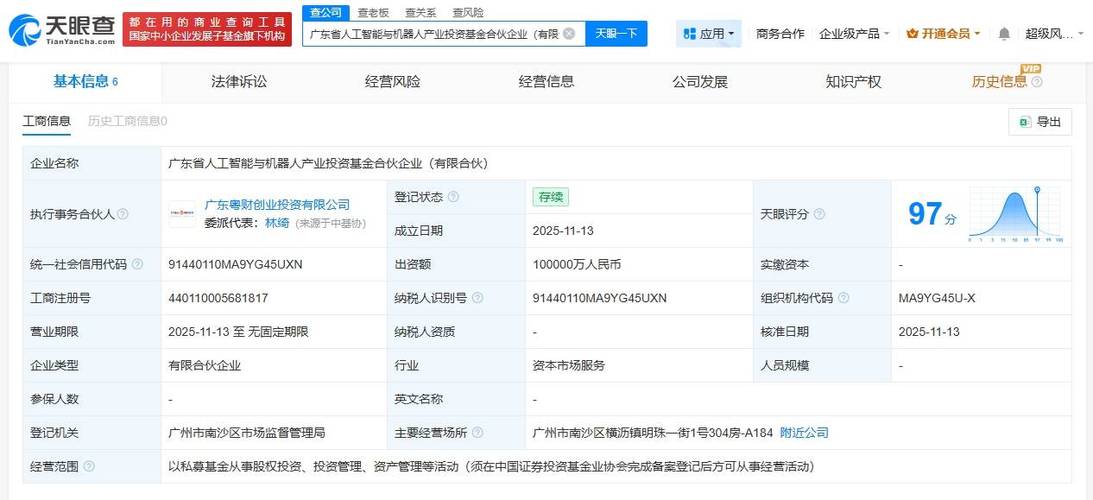Switch to 知识产权 tab
This screenshot has height=500, width=1093.
point(854,82)
